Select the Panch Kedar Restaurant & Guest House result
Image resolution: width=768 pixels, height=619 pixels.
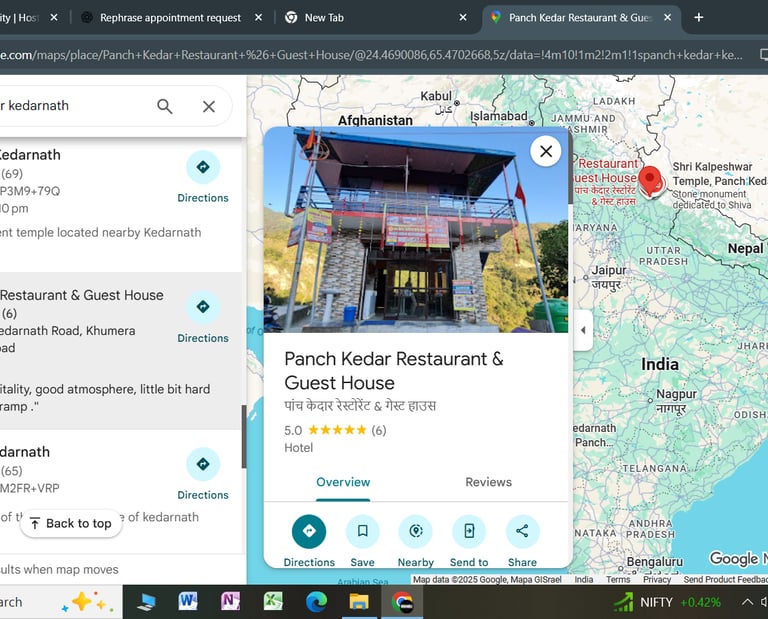click(x=120, y=351)
